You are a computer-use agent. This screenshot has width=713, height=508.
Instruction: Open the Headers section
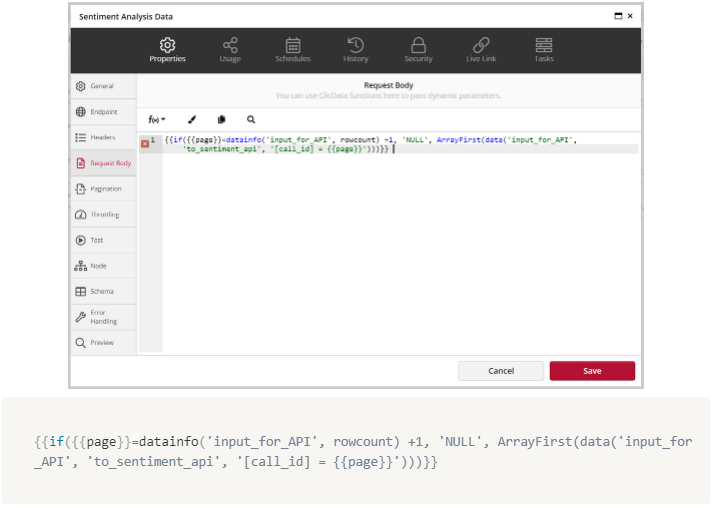103,137
